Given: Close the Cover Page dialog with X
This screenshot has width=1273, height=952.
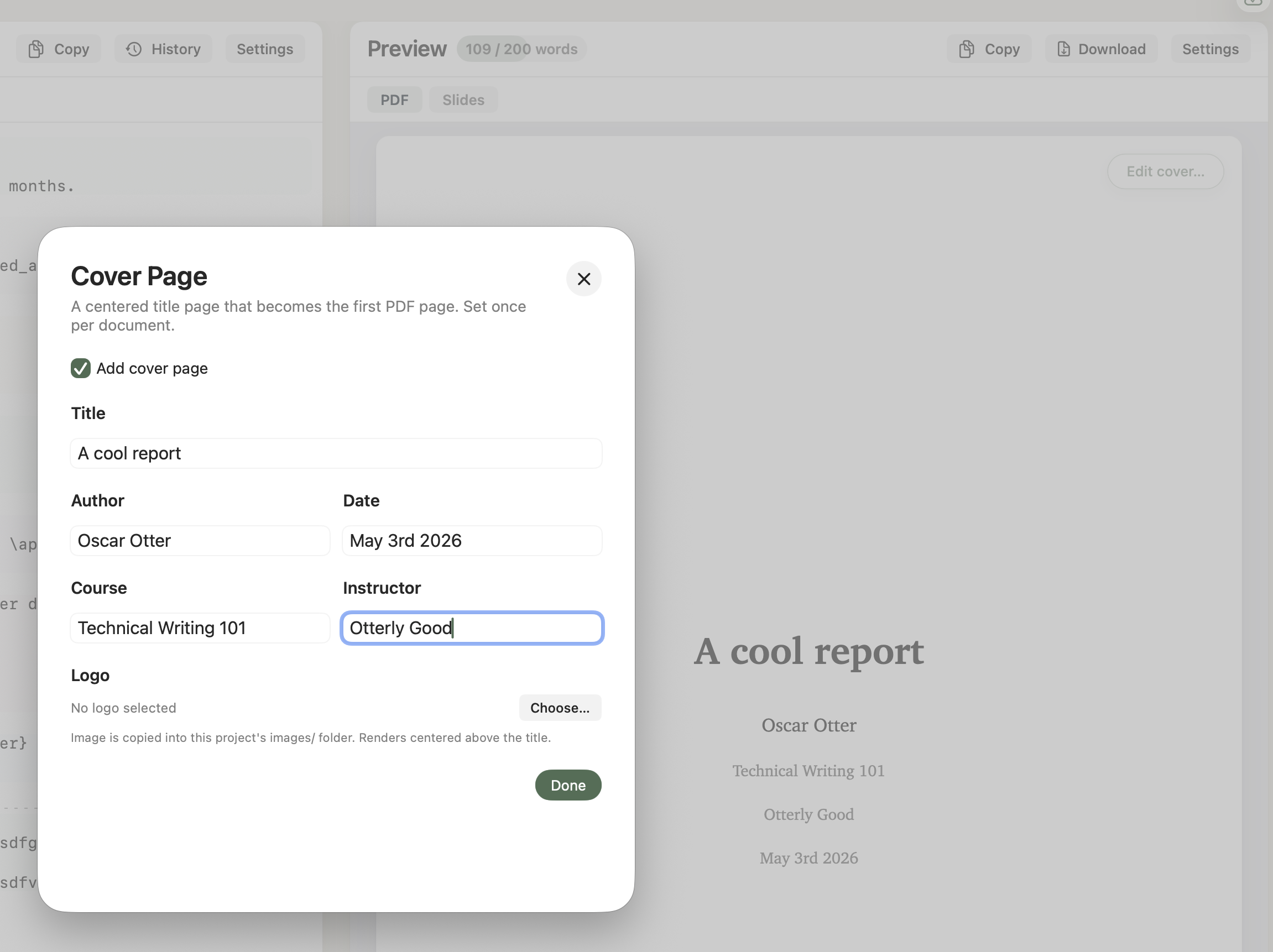Looking at the screenshot, I should point(583,279).
